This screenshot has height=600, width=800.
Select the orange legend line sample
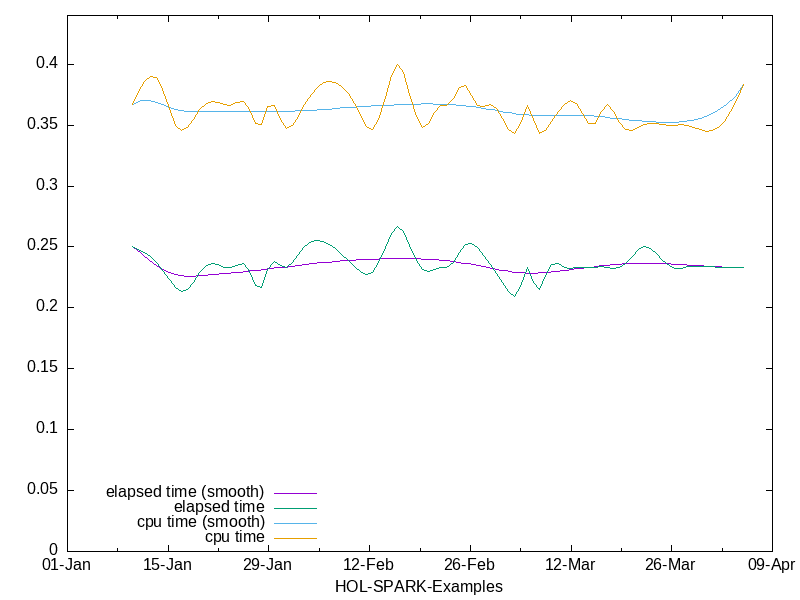click(294, 537)
